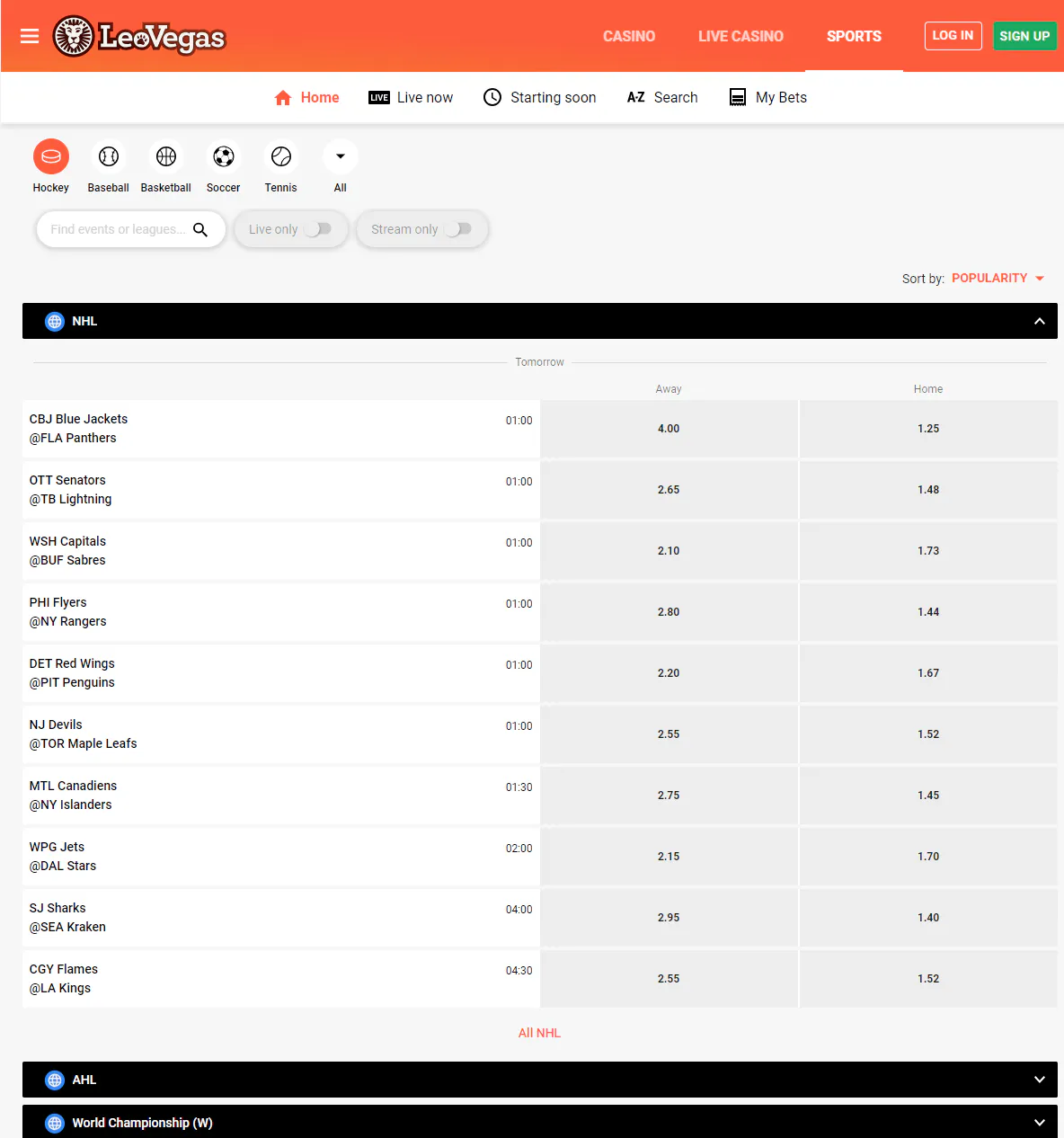The height and width of the screenshot is (1138, 1064).
Task: Select the Tennis sport icon
Action: coord(281,156)
